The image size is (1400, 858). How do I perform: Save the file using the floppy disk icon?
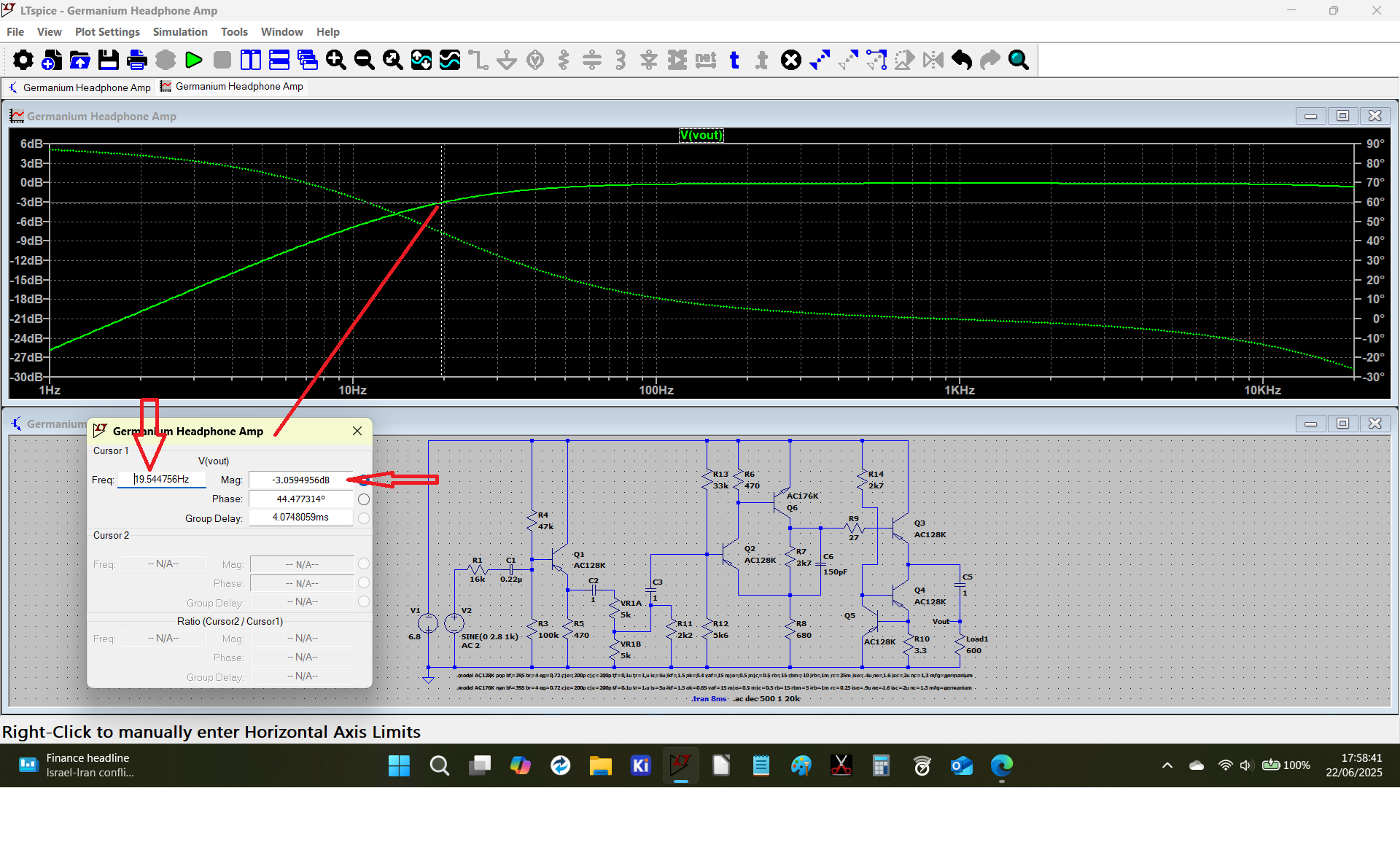(x=109, y=60)
